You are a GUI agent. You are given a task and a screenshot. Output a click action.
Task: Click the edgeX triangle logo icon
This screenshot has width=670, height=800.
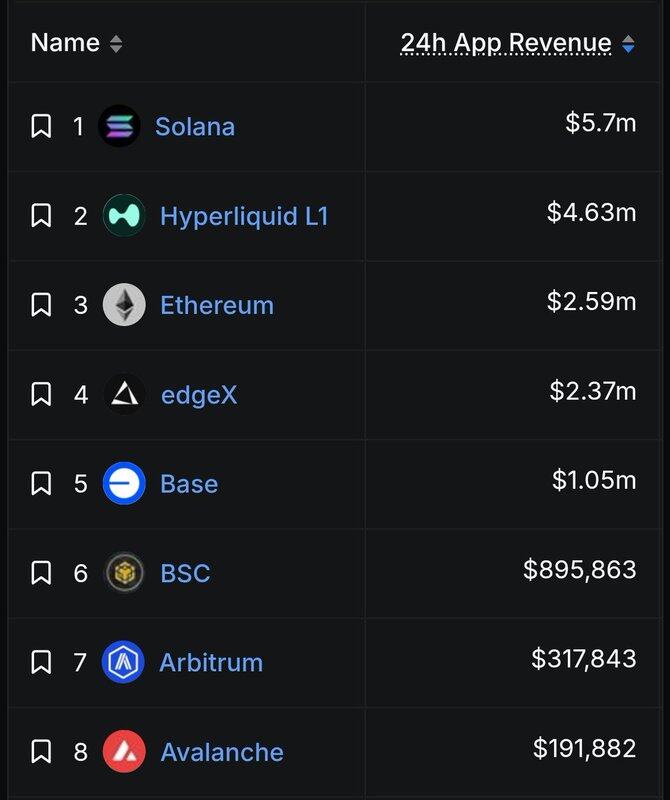(x=124, y=395)
